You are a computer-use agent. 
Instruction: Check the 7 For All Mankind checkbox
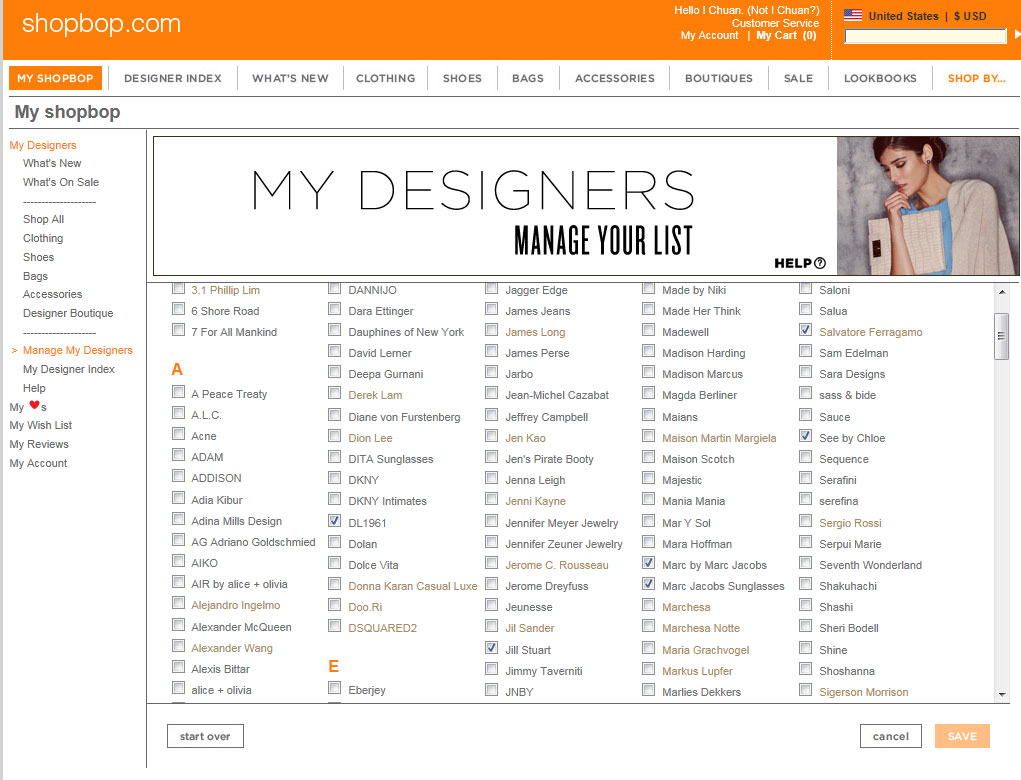click(178, 330)
